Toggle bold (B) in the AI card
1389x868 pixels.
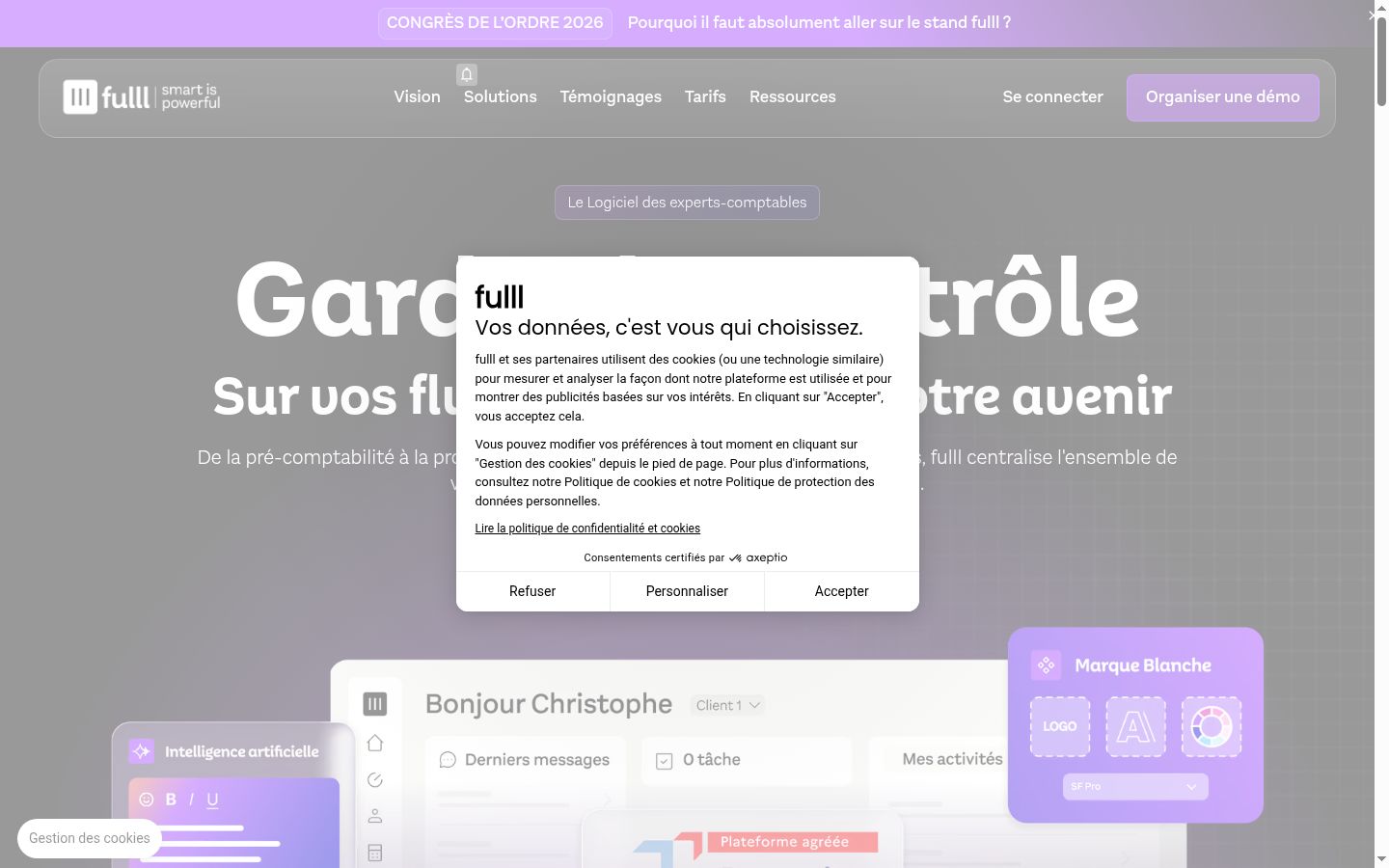pyautogui.click(x=171, y=800)
